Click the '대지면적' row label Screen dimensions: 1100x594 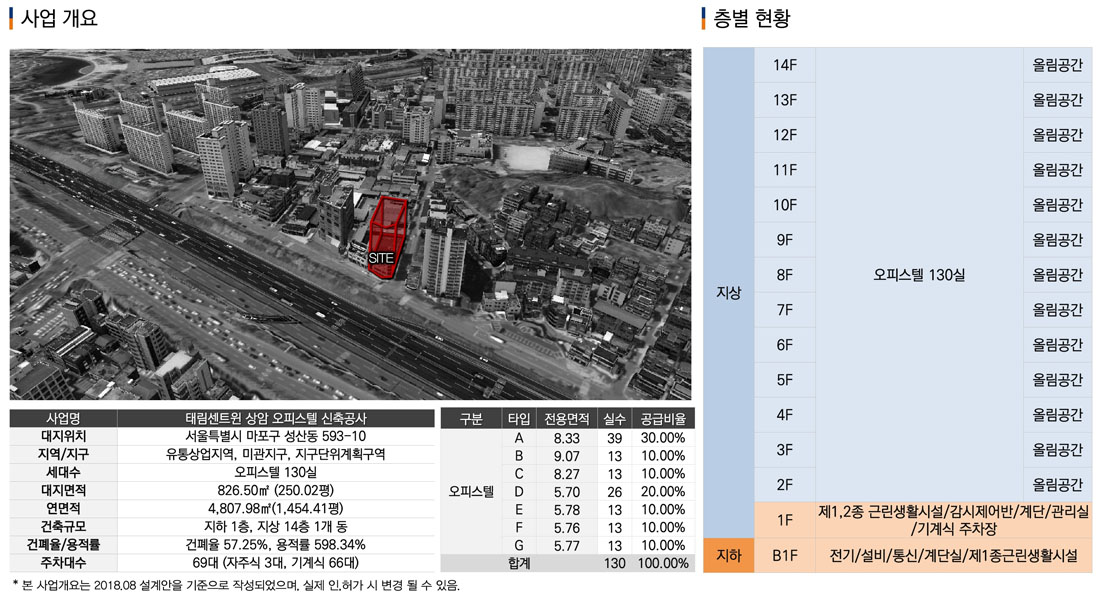63,490
